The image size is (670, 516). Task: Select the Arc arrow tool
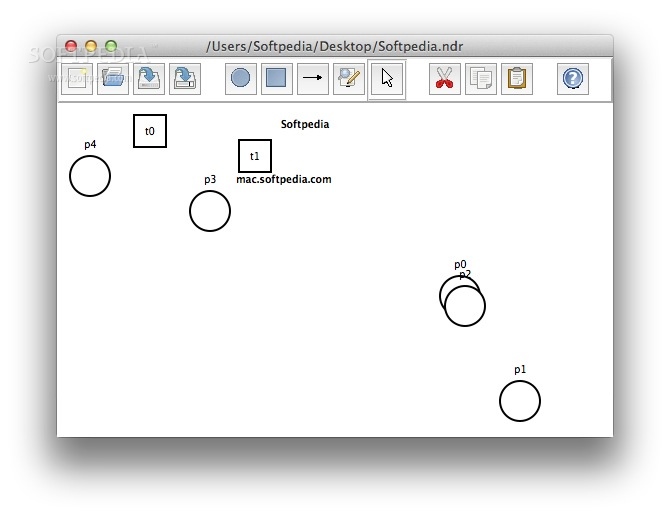[x=312, y=79]
